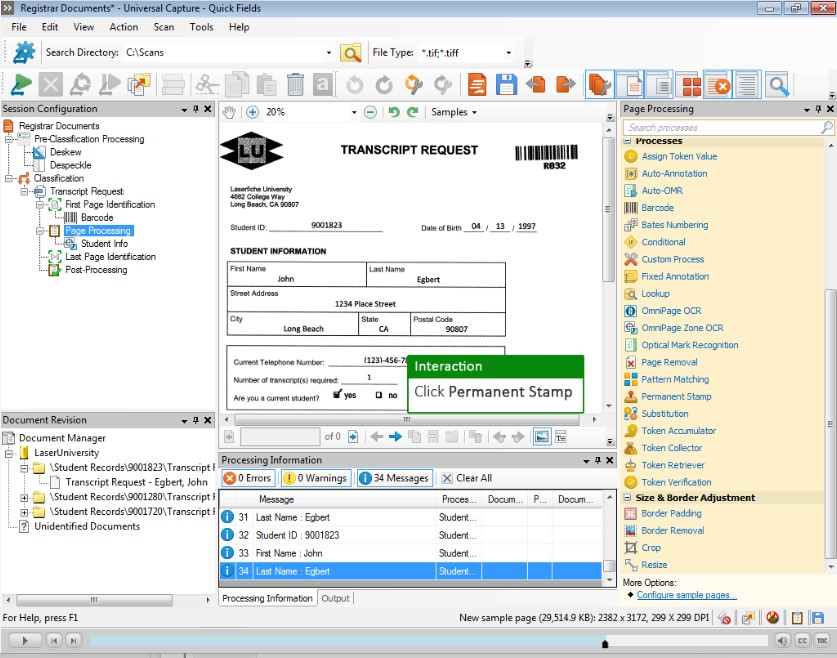
Task: Choose the Crop process
Action: (651, 548)
